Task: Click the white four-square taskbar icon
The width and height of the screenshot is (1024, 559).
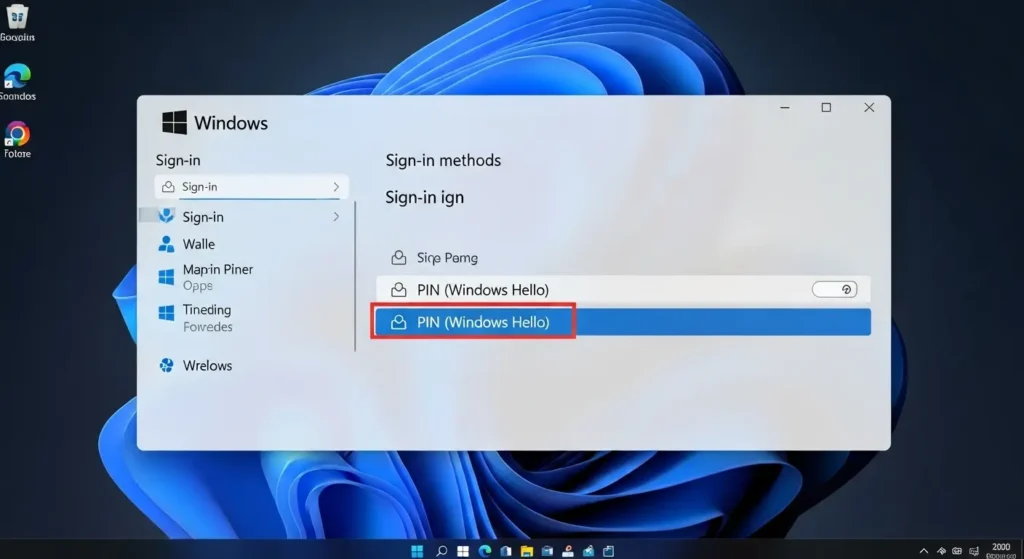Action: 463,551
